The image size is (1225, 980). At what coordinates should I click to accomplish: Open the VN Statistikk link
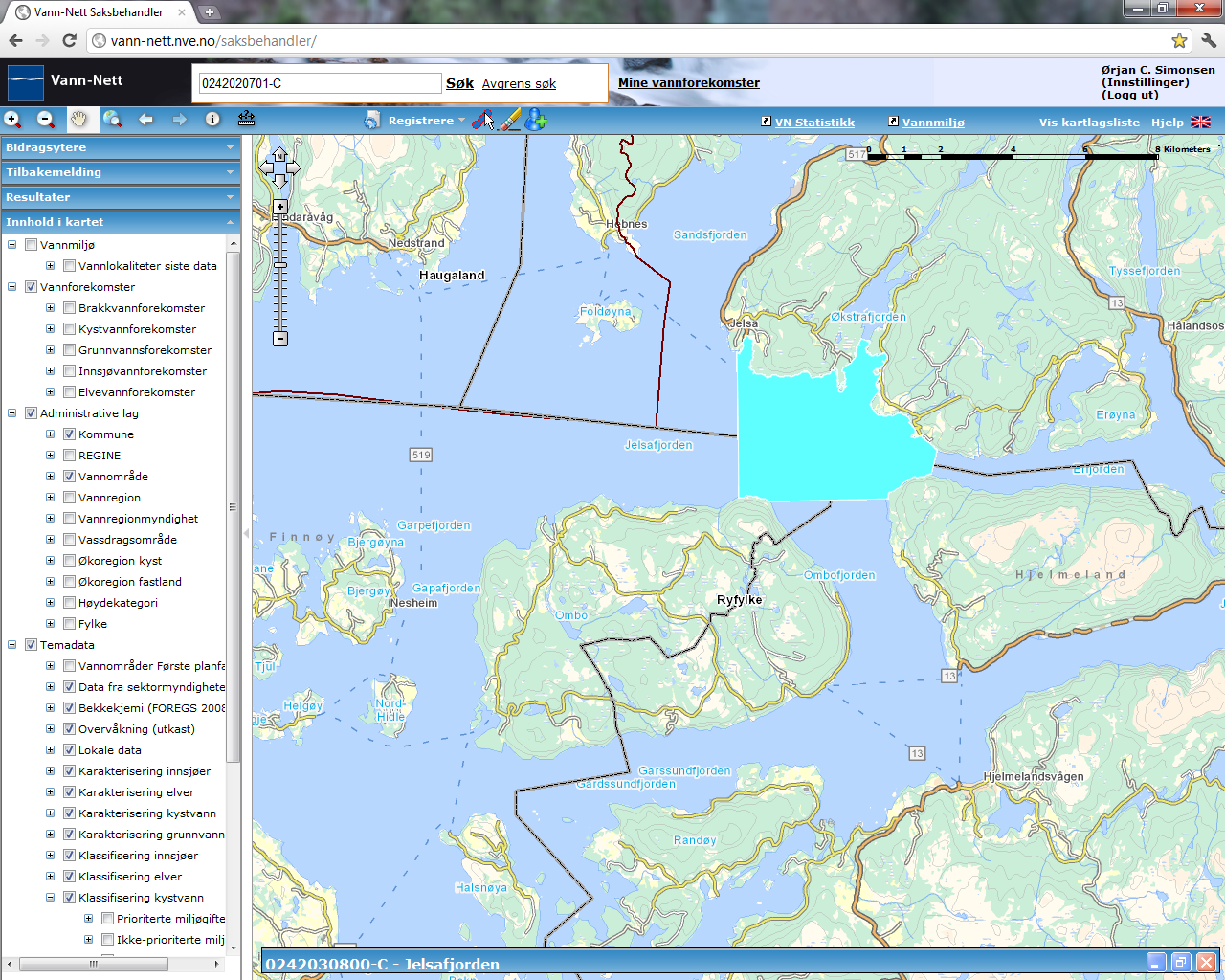pos(814,122)
